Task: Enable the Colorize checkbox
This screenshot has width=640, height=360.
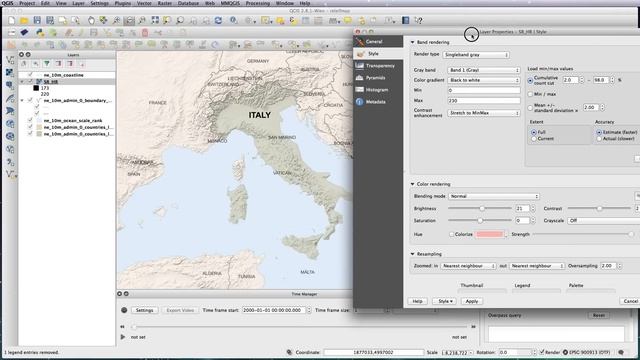Action: pyautogui.click(x=451, y=234)
